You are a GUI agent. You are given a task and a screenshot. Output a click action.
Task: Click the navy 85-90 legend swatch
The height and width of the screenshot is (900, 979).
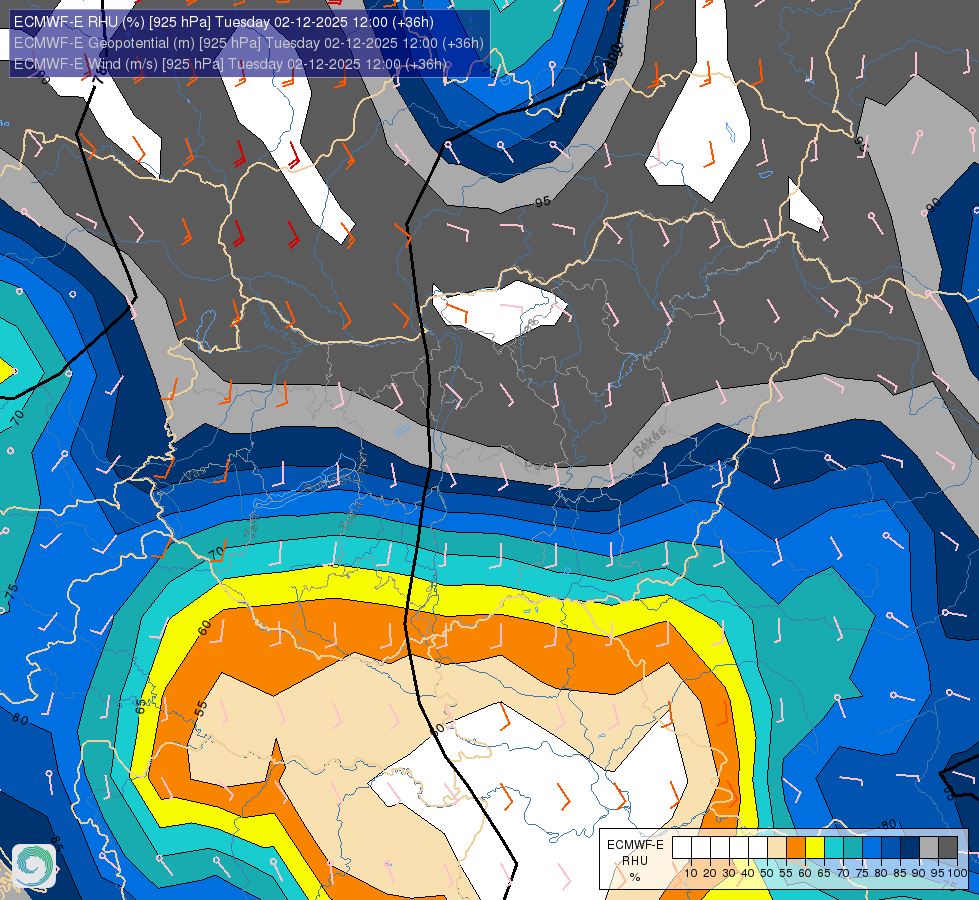(910, 847)
